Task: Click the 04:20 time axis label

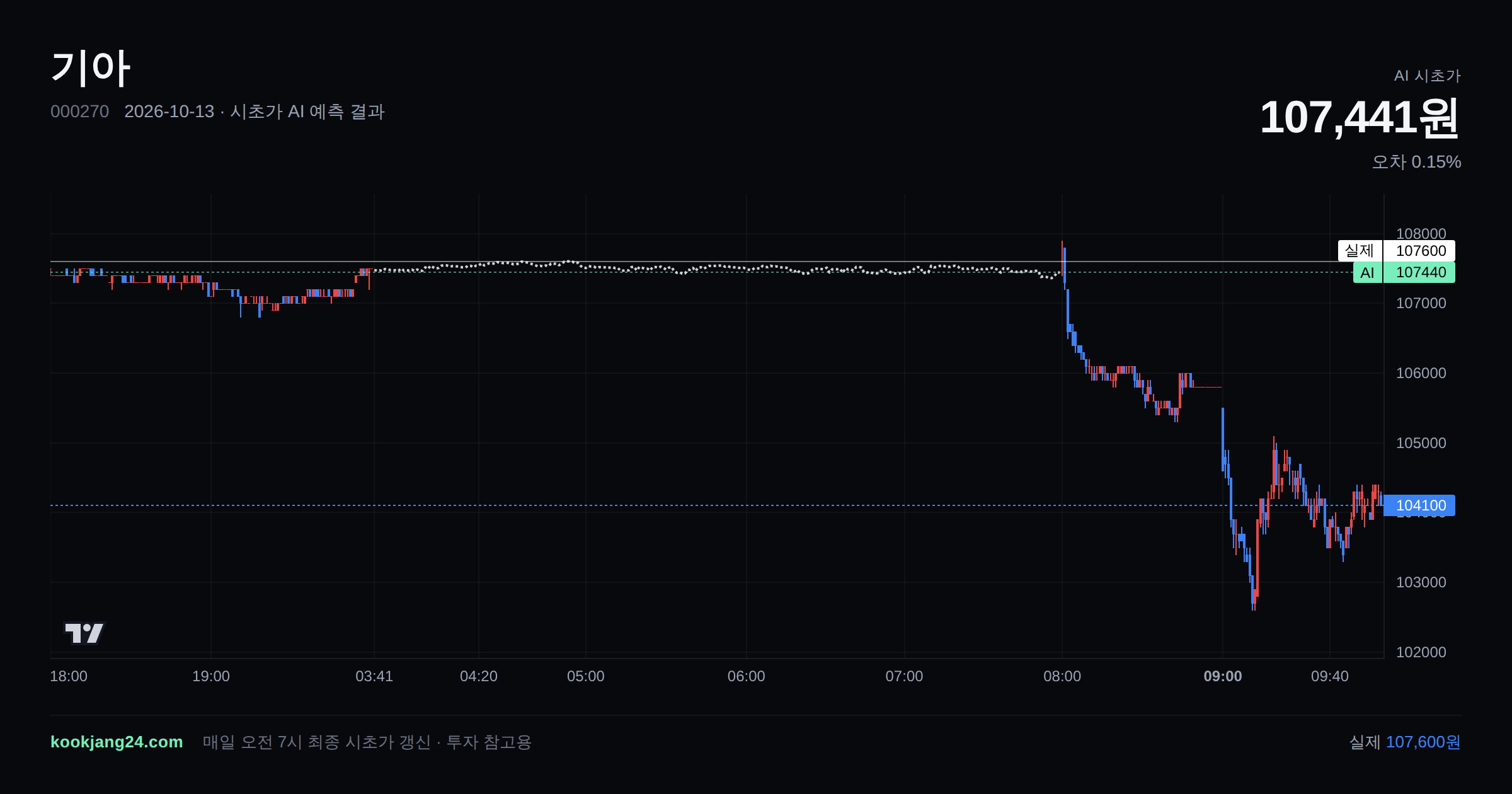Action: (x=479, y=676)
